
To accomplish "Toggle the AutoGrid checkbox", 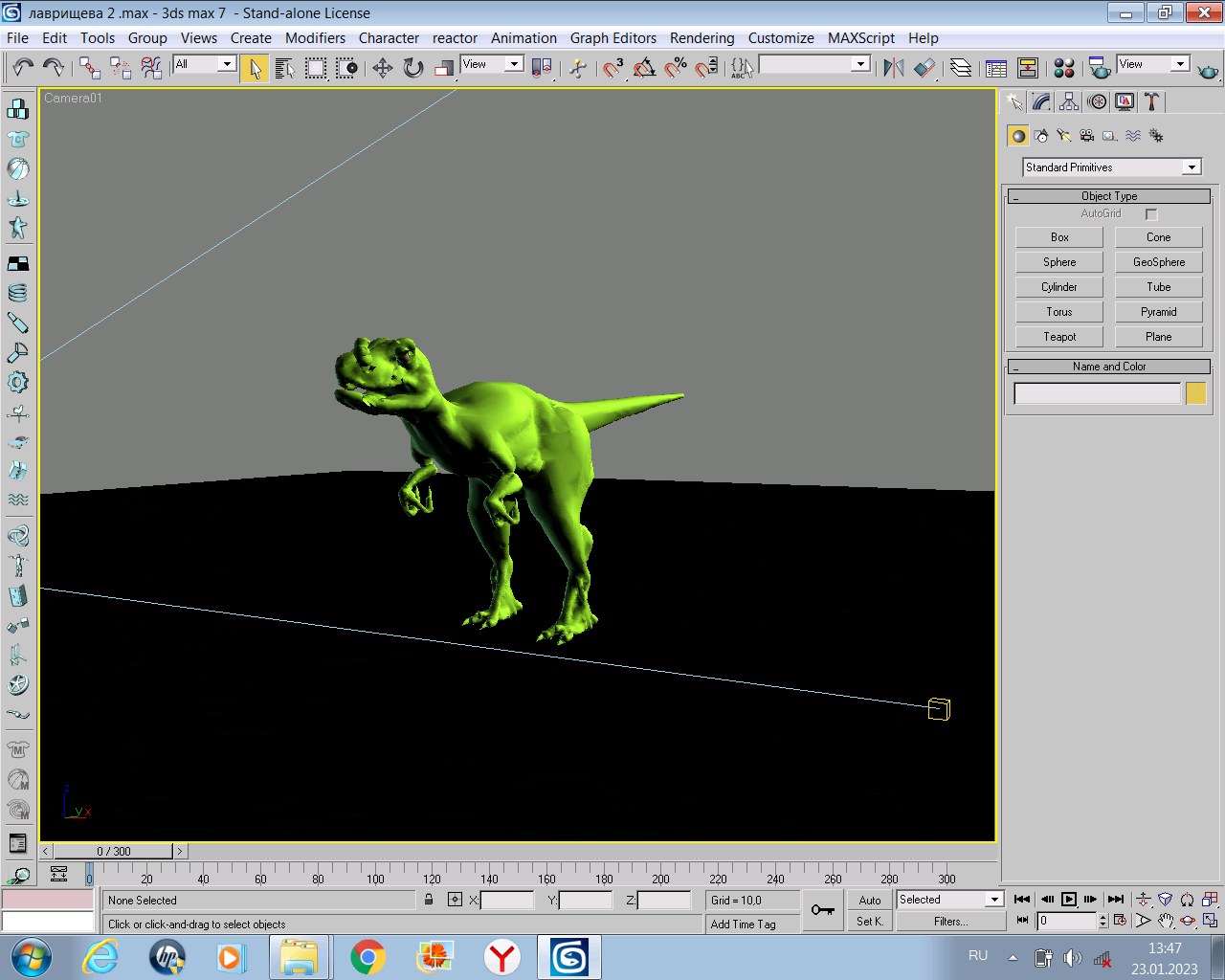I will pos(1151,214).
